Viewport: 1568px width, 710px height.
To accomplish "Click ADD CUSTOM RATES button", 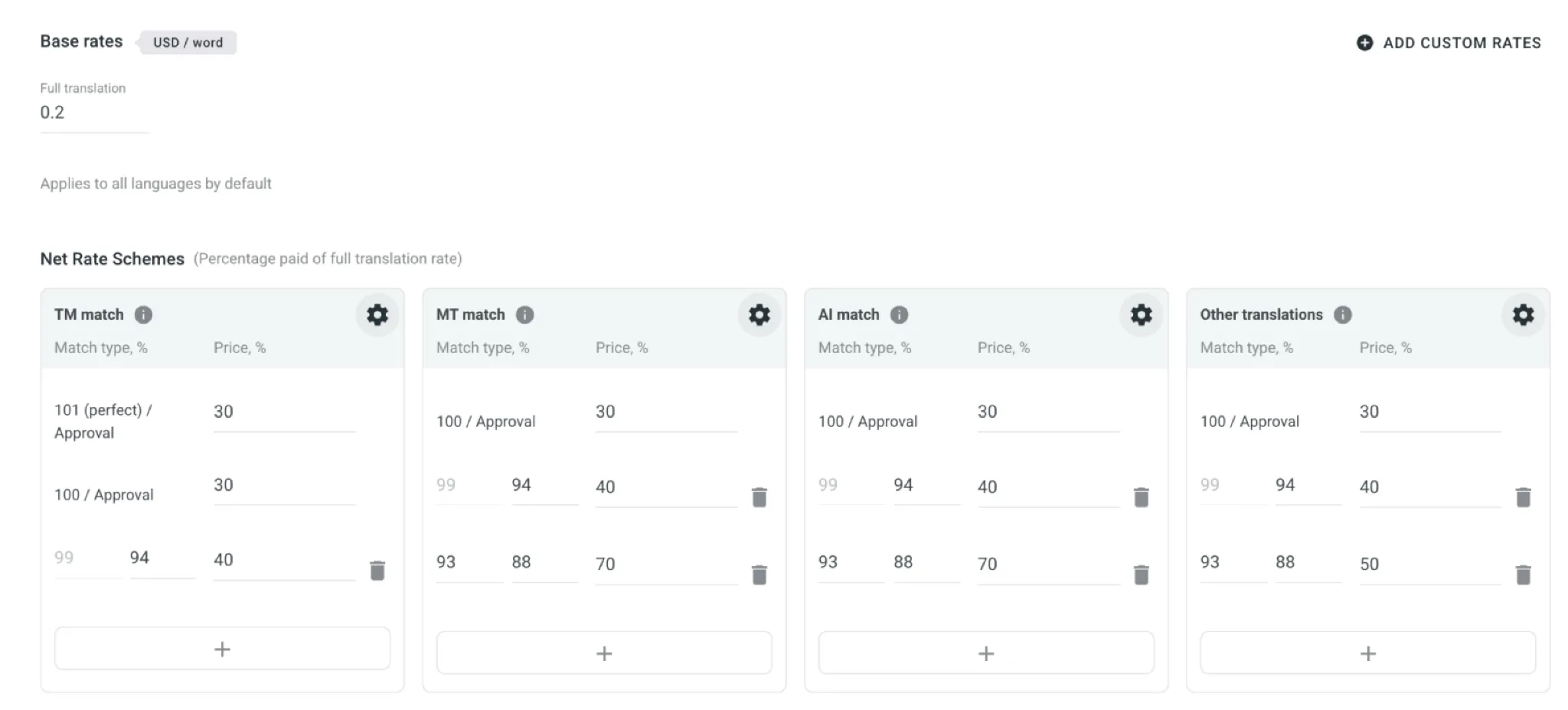I will click(1449, 43).
